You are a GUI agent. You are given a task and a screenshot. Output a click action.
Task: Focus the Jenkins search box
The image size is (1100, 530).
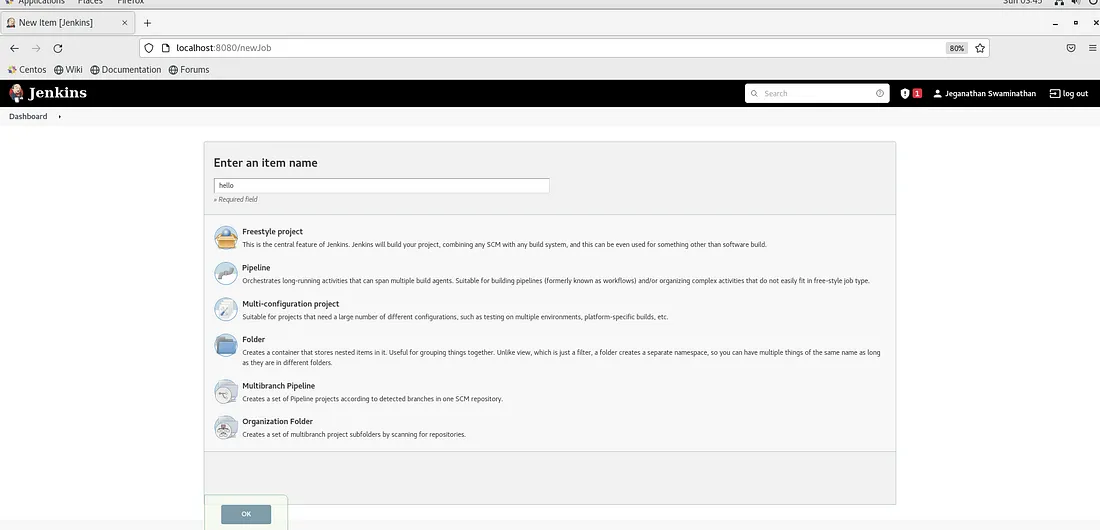(817, 93)
